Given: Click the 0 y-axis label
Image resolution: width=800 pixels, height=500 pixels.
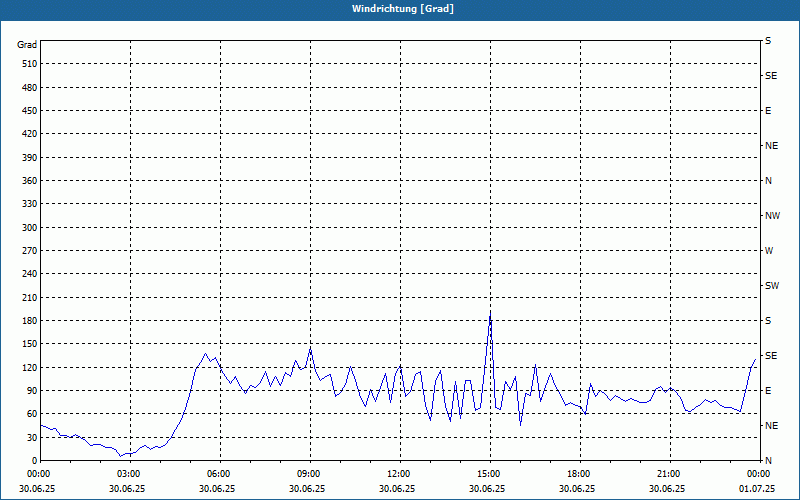Looking at the screenshot, I should click(x=35, y=461).
